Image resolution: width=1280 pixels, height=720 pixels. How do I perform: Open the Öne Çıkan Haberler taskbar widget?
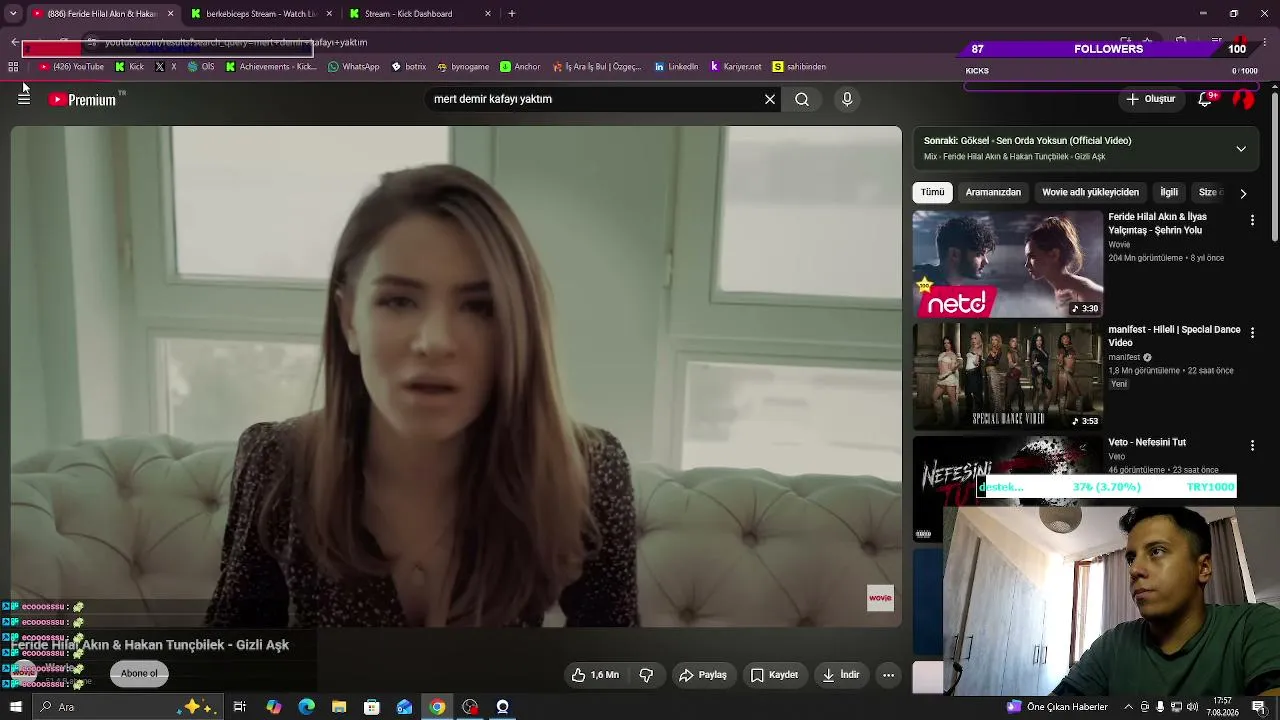tap(1058, 707)
